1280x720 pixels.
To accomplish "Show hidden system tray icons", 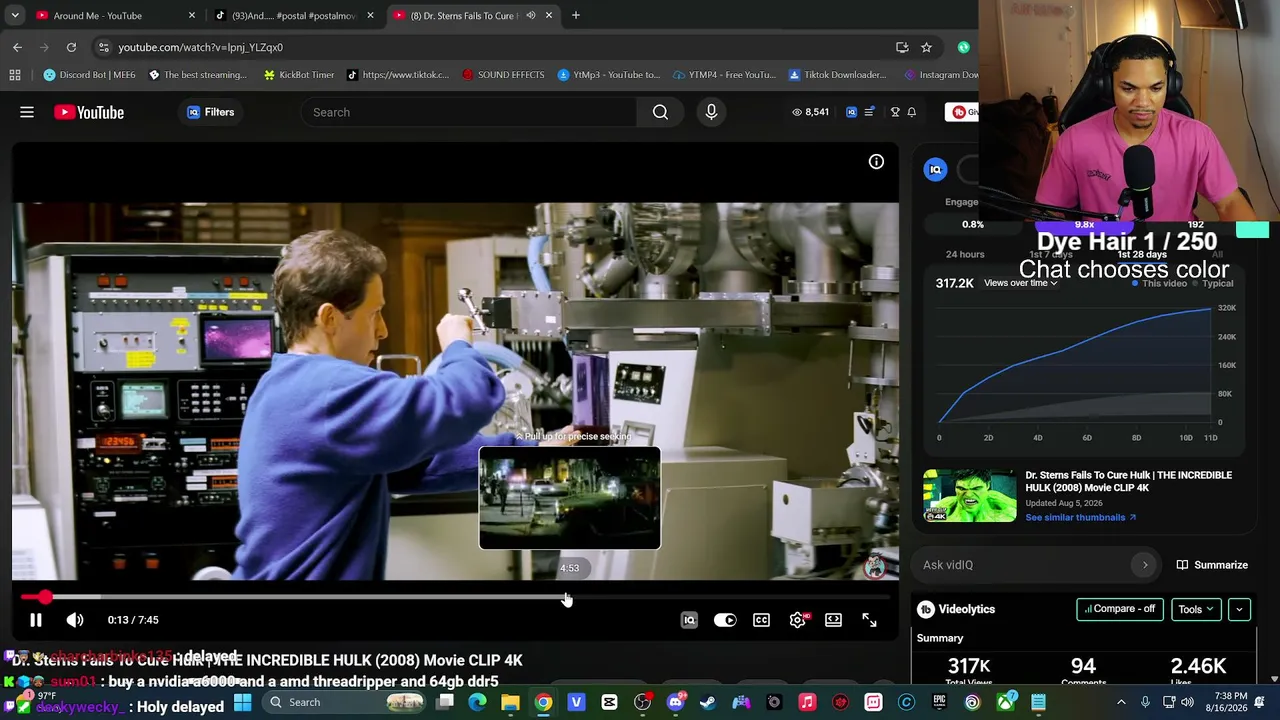I will click(x=1121, y=702).
